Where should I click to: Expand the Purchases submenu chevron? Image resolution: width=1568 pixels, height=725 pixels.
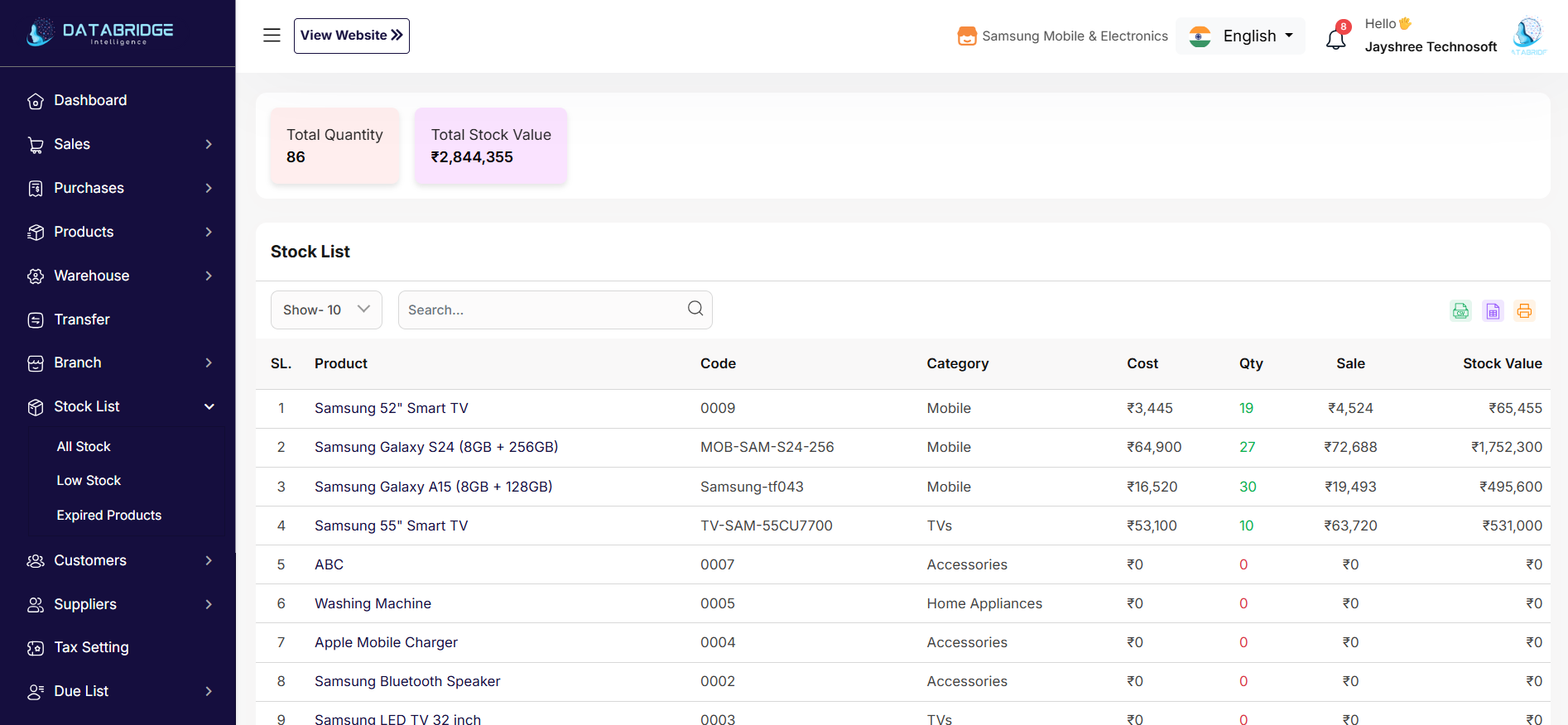(x=209, y=188)
